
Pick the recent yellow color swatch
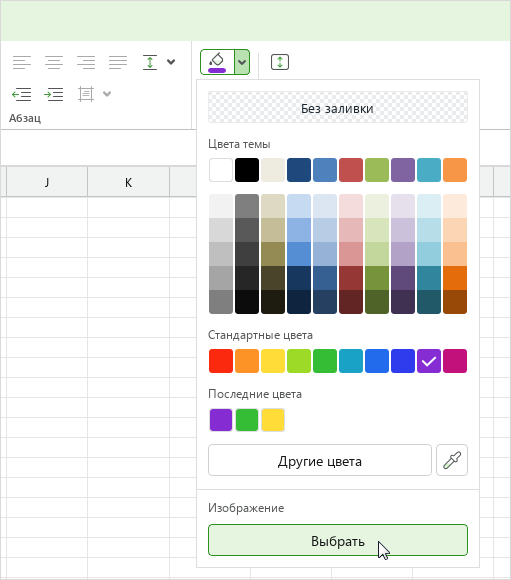tap(273, 420)
